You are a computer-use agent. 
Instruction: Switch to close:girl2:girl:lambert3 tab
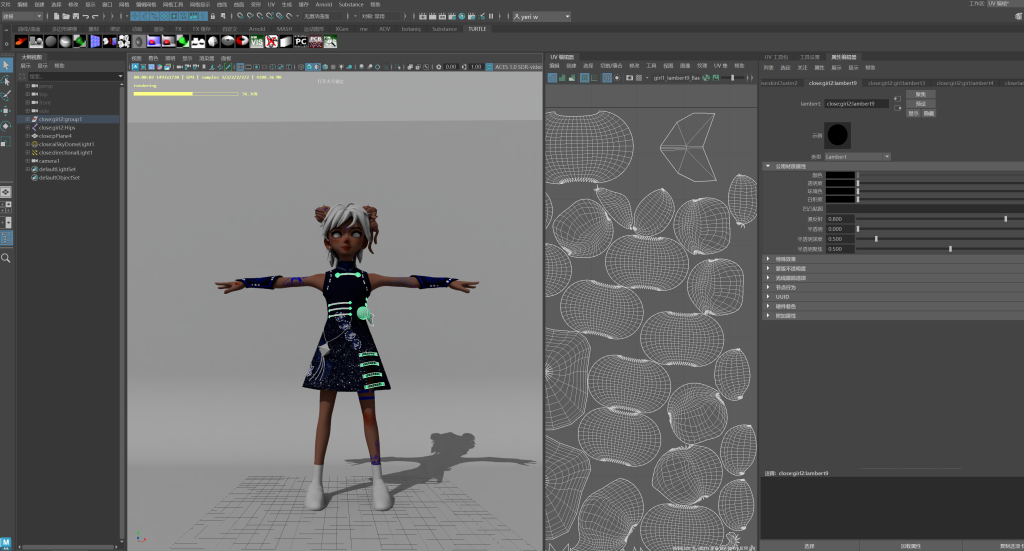[x=896, y=83]
